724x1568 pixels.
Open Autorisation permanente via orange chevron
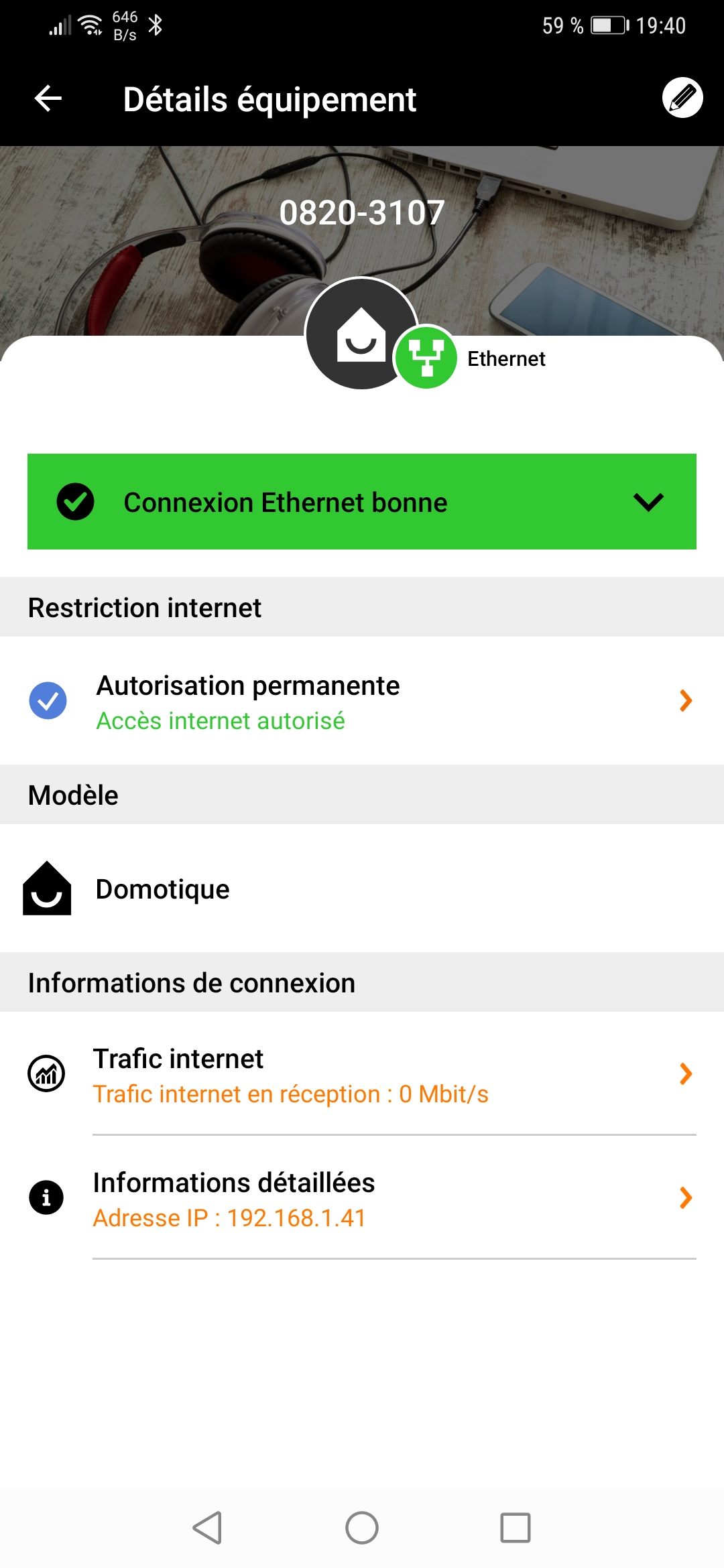coord(685,701)
